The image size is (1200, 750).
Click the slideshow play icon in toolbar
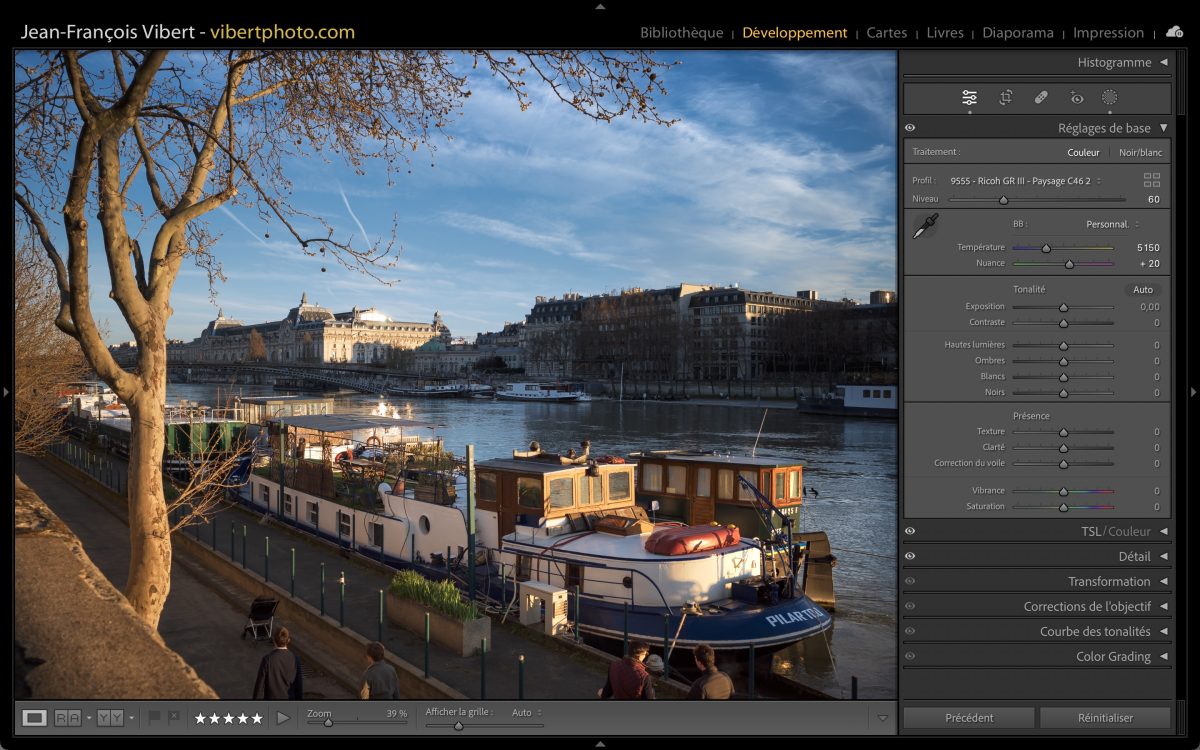point(283,718)
